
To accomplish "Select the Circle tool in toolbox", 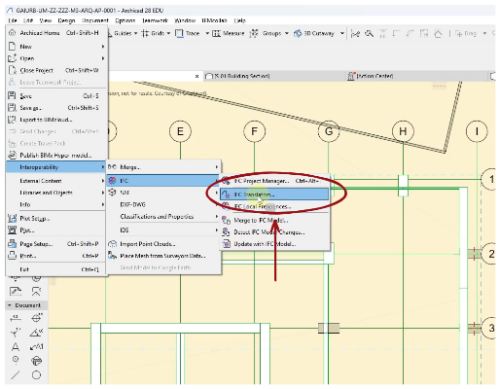I will 36,375.
